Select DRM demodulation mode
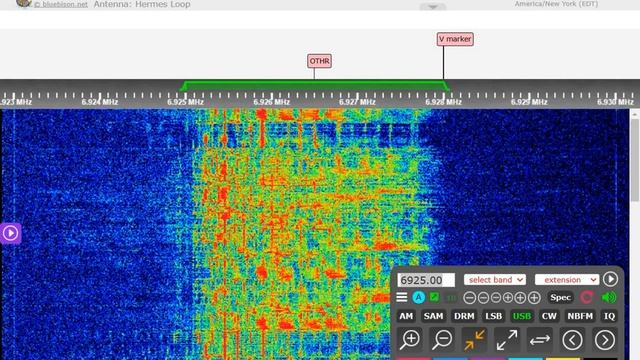 pos(464,316)
